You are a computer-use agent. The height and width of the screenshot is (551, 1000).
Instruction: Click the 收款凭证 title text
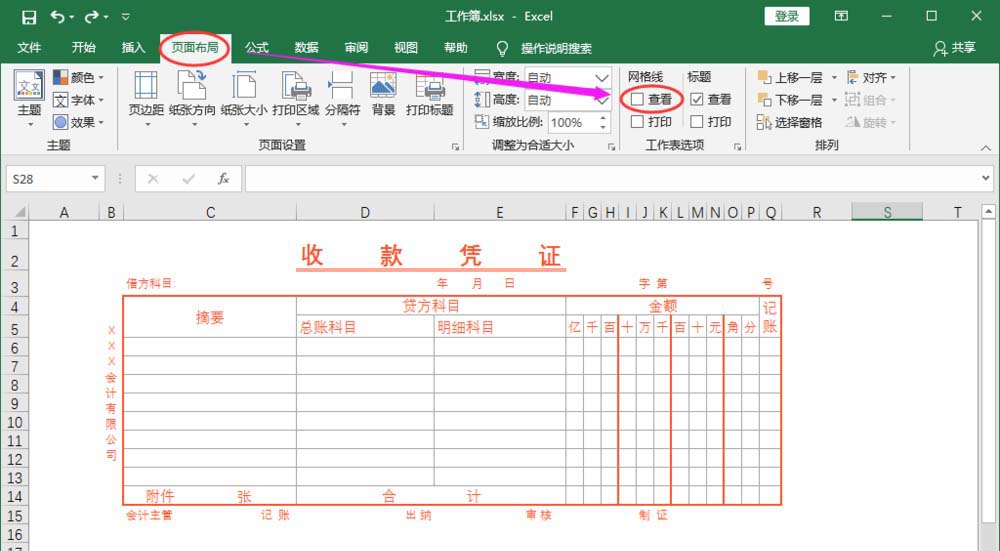pos(431,256)
